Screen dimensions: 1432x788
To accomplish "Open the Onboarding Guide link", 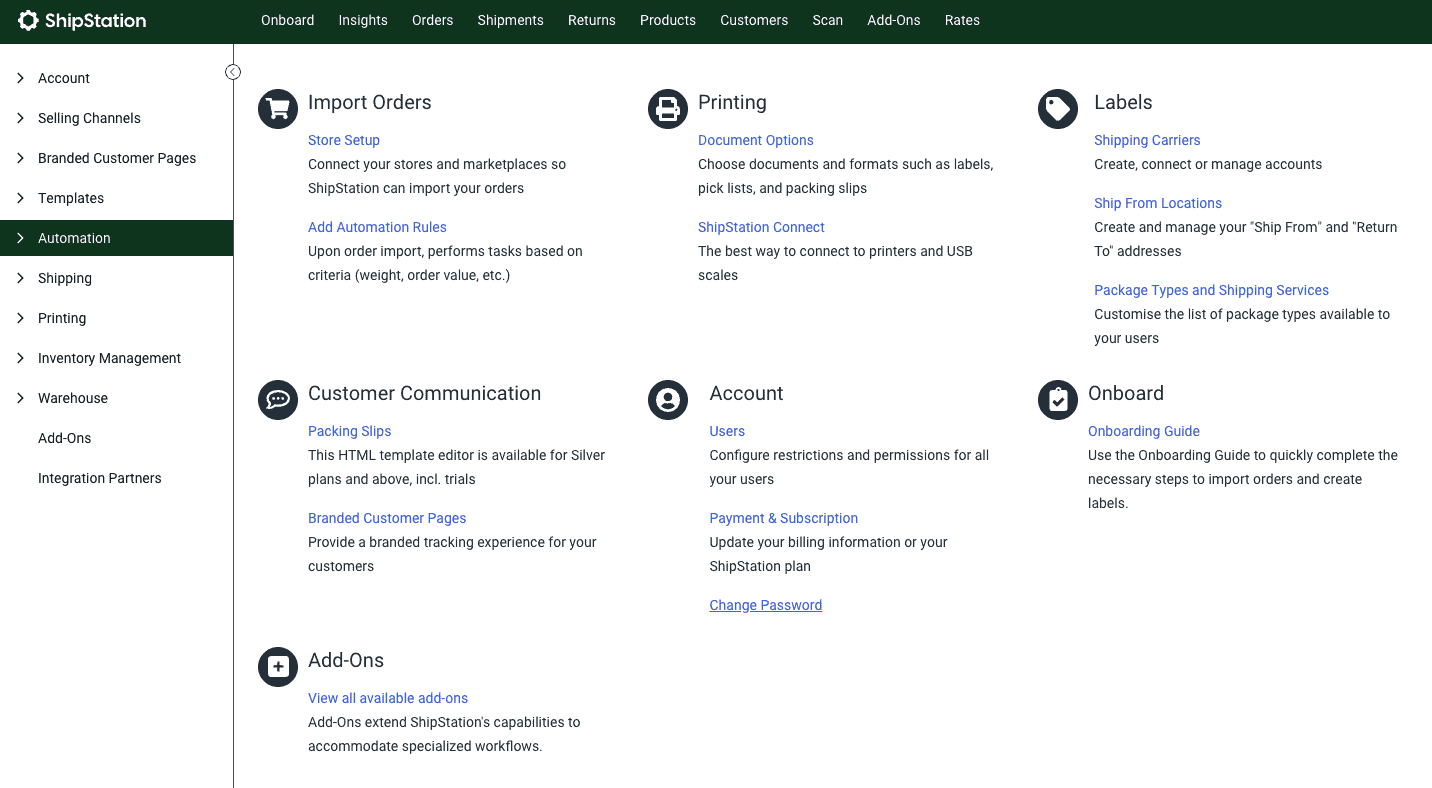I will pos(1143,431).
